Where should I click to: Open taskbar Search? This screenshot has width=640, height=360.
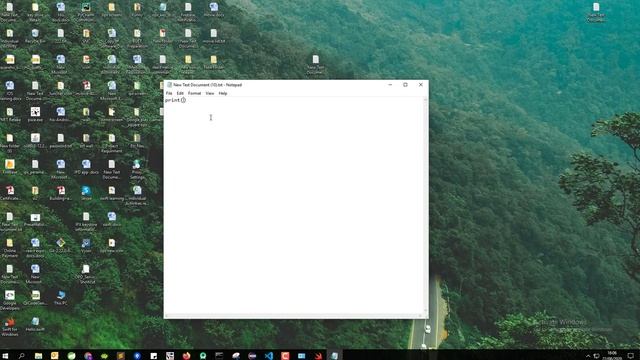pyautogui.click(x=21, y=356)
